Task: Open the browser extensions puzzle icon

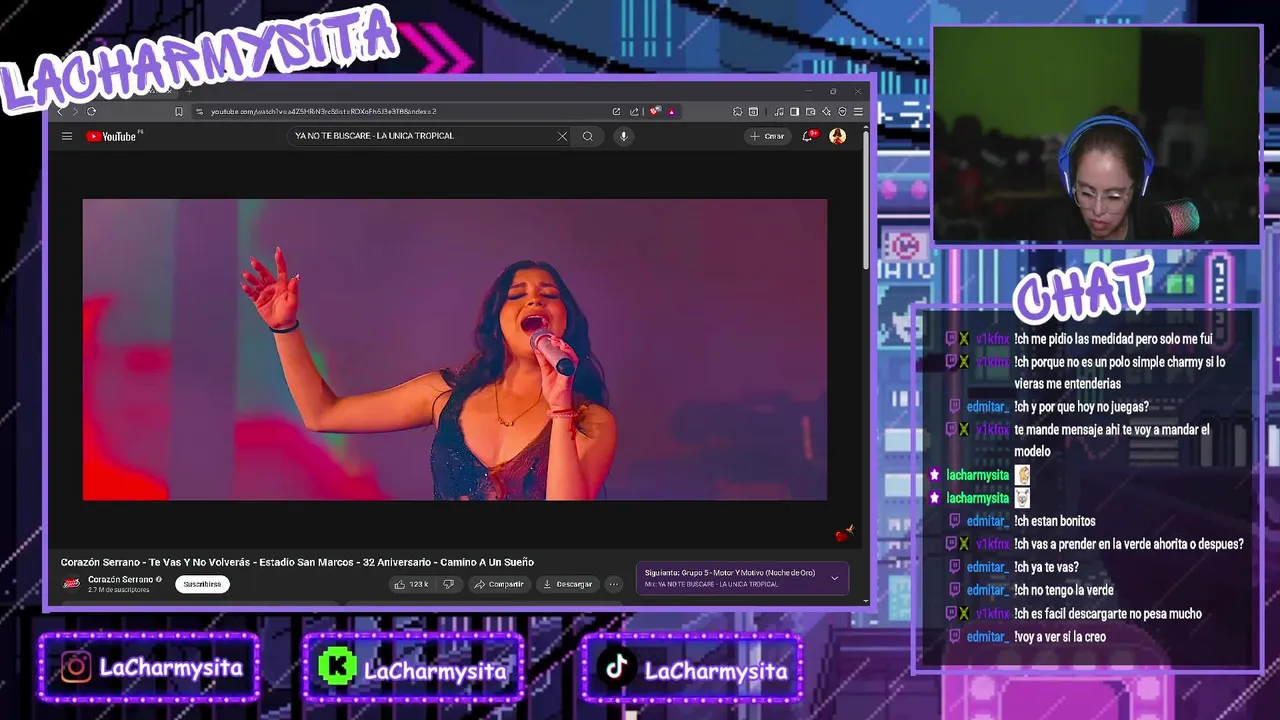Action: coord(737,111)
